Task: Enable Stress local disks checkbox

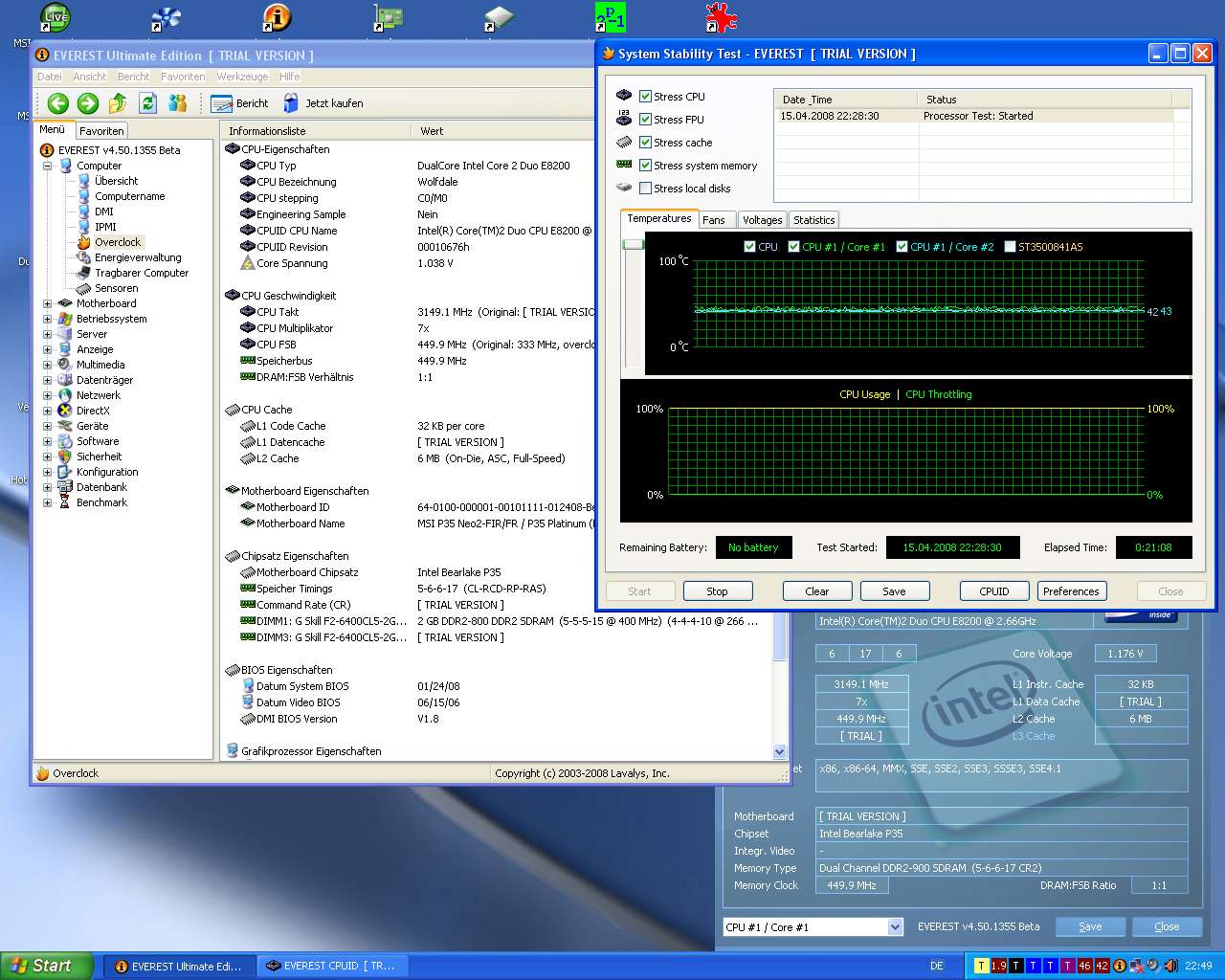Action: pos(645,189)
